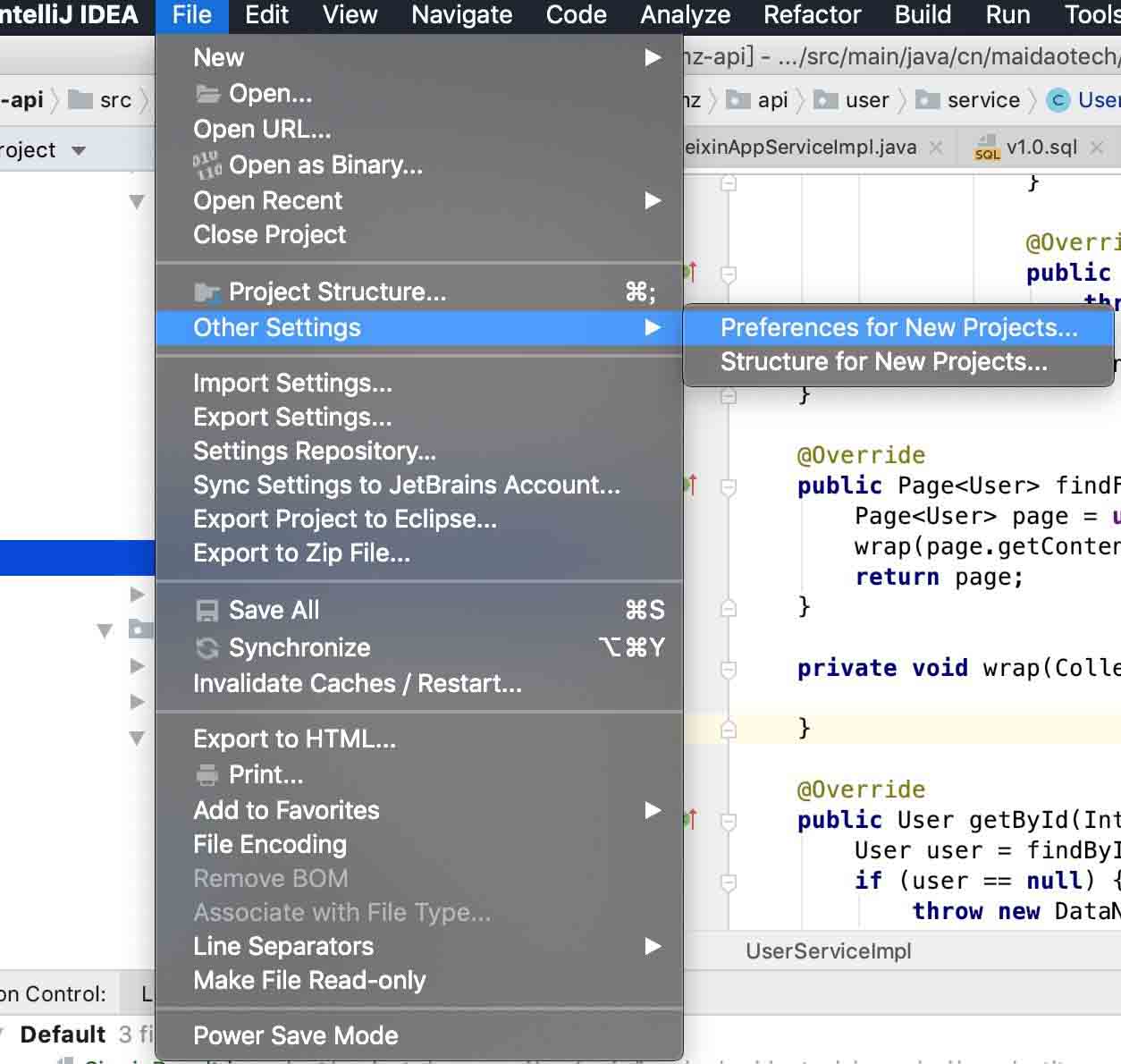
Task: Click the Synchronize refresh icon
Action: click(207, 648)
